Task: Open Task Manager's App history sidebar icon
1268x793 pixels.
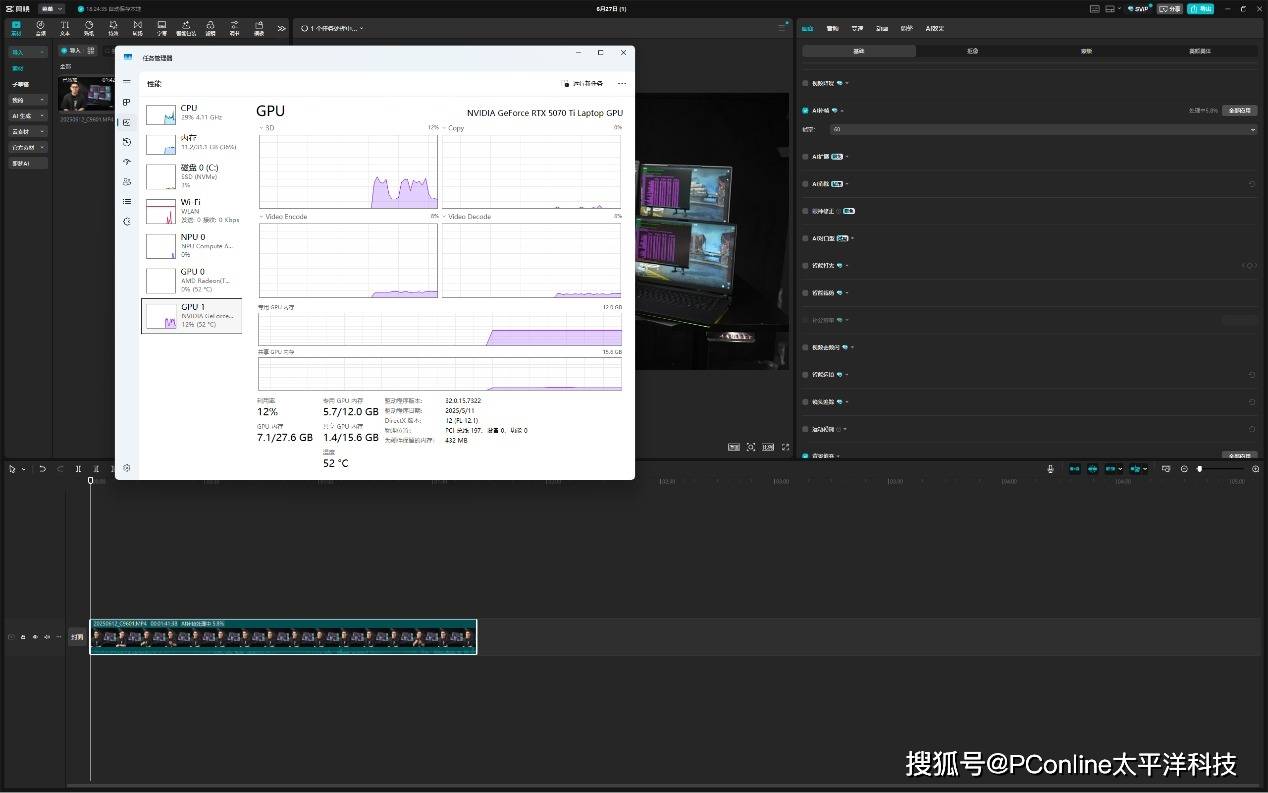Action: pos(127,142)
